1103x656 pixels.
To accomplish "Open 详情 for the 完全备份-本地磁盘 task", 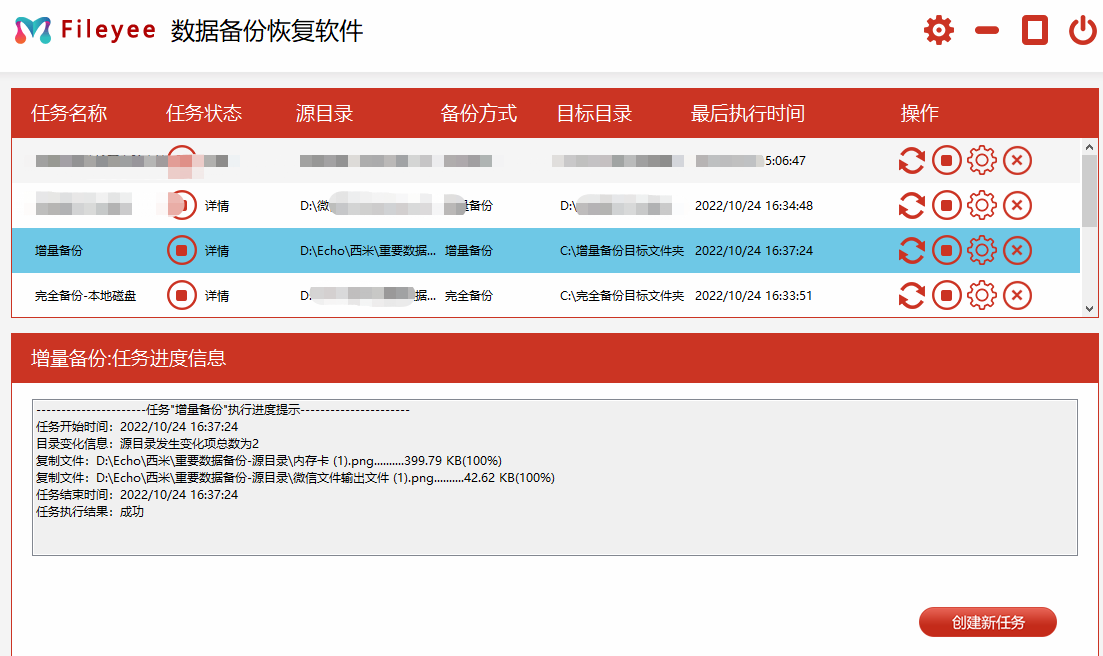I will 217,295.
